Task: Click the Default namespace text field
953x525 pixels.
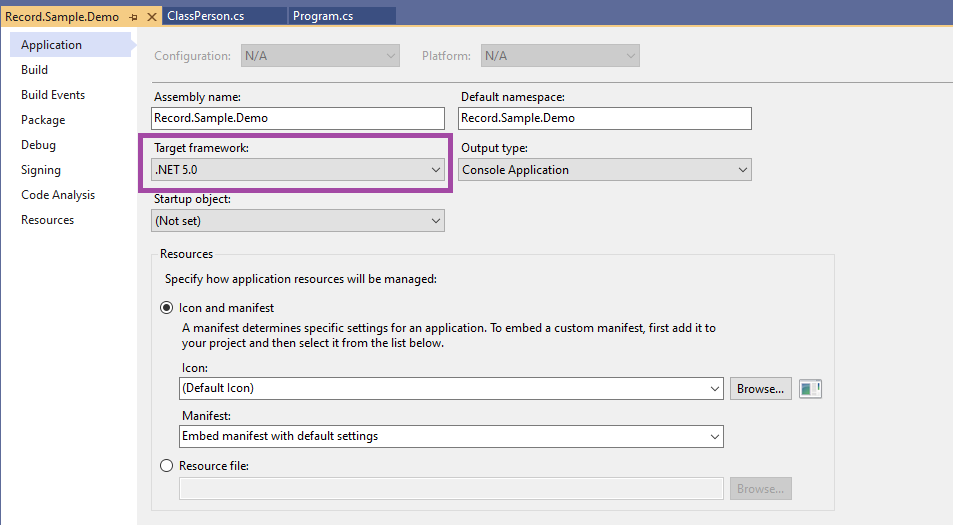Action: pos(604,118)
